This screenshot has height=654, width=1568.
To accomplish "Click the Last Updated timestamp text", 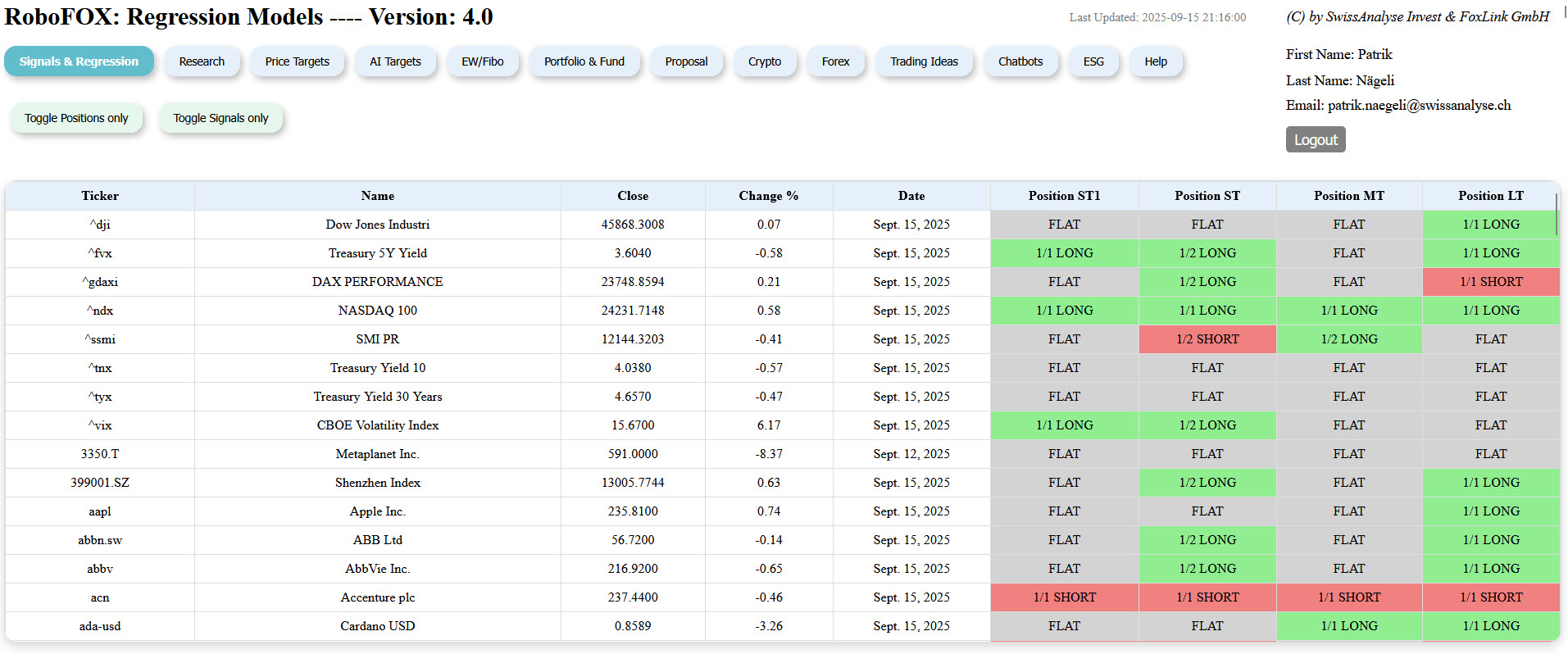I will [1157, 17].
